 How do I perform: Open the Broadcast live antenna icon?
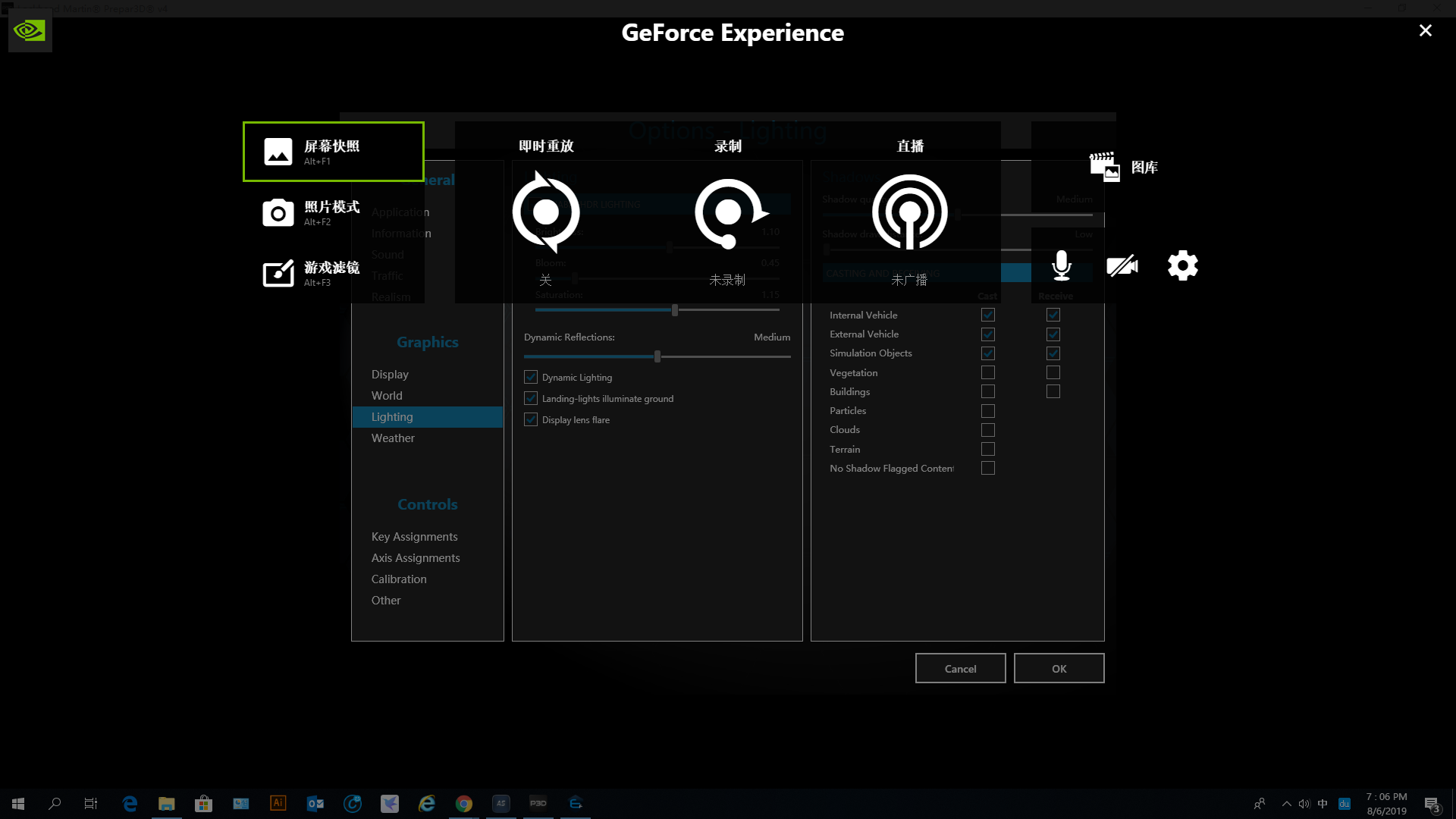(x=909, y=212)
